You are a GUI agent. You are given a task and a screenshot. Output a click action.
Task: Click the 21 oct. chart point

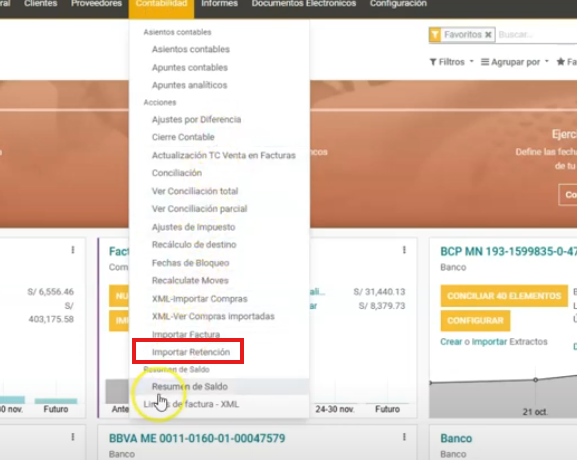point(535,380)
